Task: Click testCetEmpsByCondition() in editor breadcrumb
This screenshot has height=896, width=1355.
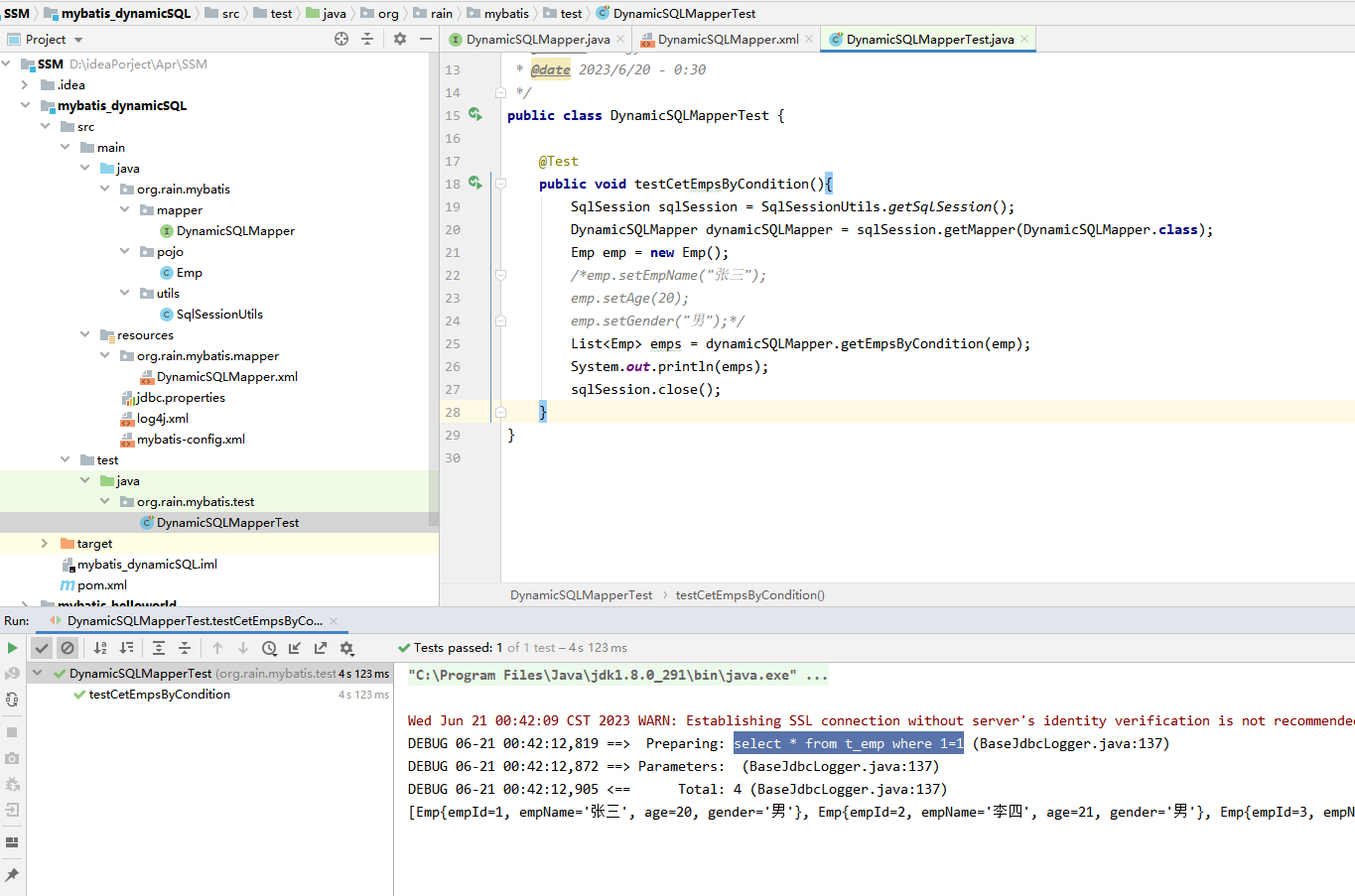Action: [x=750, y=595]
